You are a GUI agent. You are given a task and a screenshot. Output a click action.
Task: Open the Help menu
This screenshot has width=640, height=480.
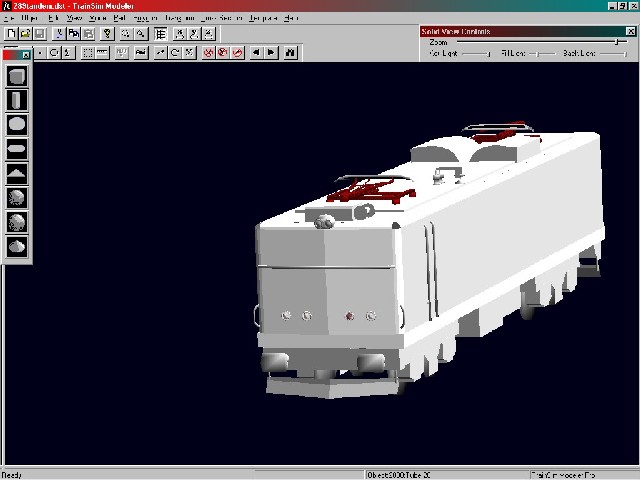(x=291, y=18)
